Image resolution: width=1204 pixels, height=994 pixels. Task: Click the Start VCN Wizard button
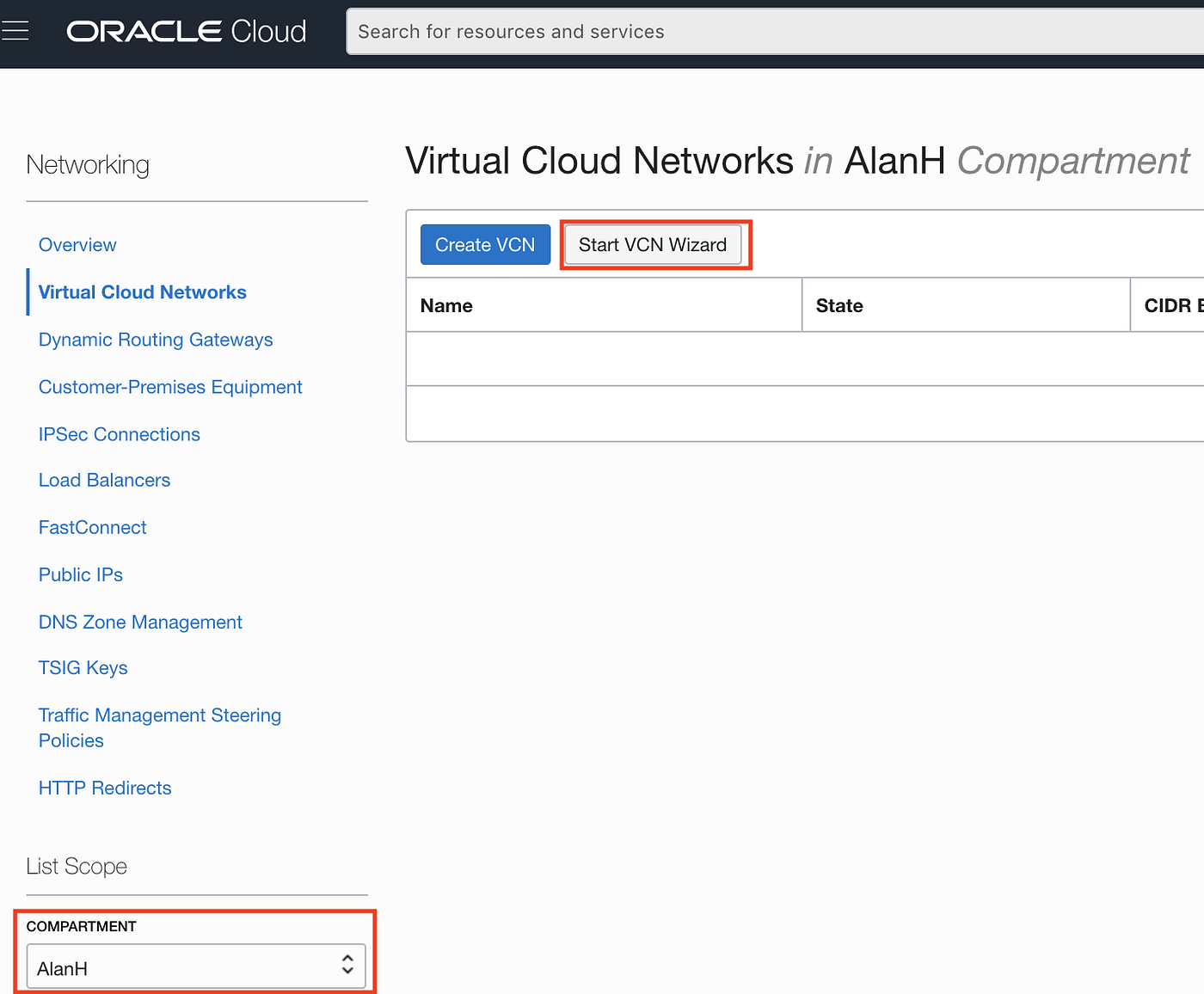(652, 244)
